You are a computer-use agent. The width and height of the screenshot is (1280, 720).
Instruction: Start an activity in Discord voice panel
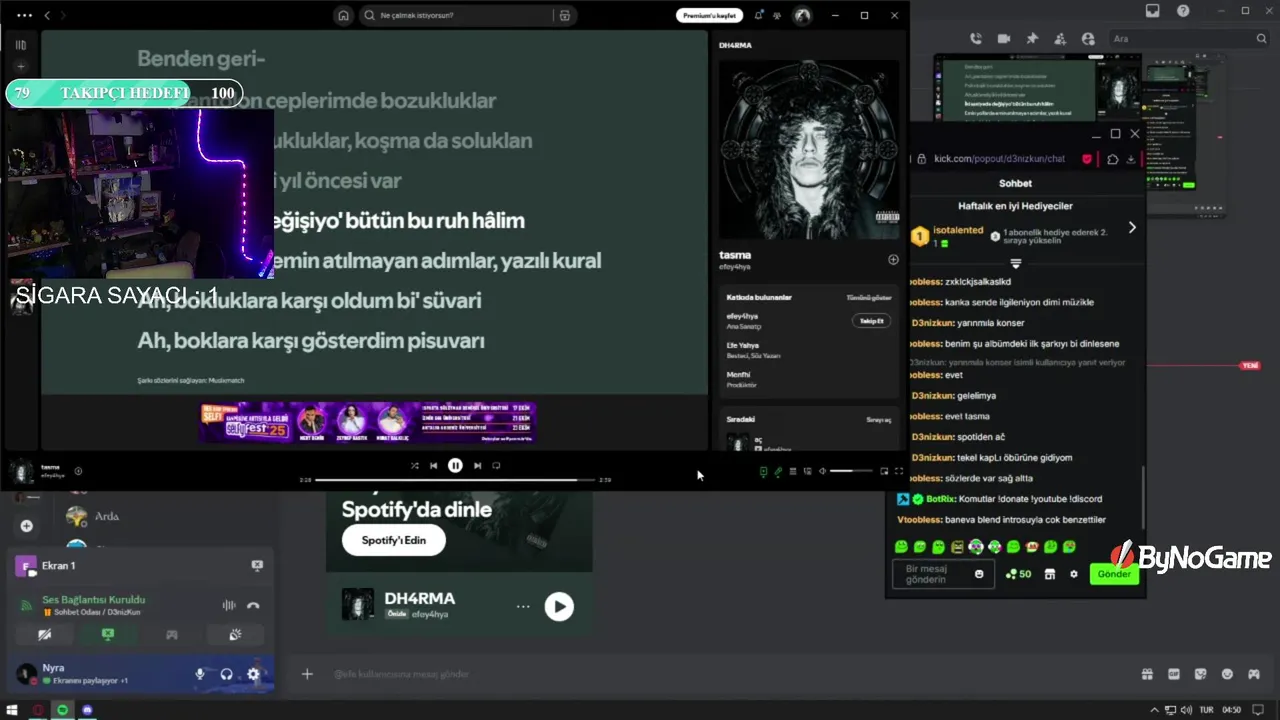coord(171,634)
